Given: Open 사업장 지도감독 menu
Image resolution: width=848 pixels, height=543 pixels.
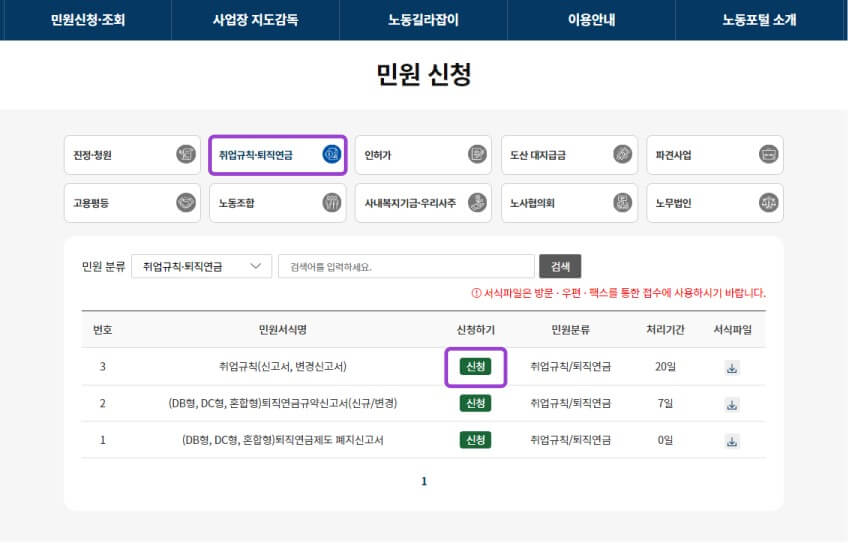Looking at the screenshot, I should (255, 20).
